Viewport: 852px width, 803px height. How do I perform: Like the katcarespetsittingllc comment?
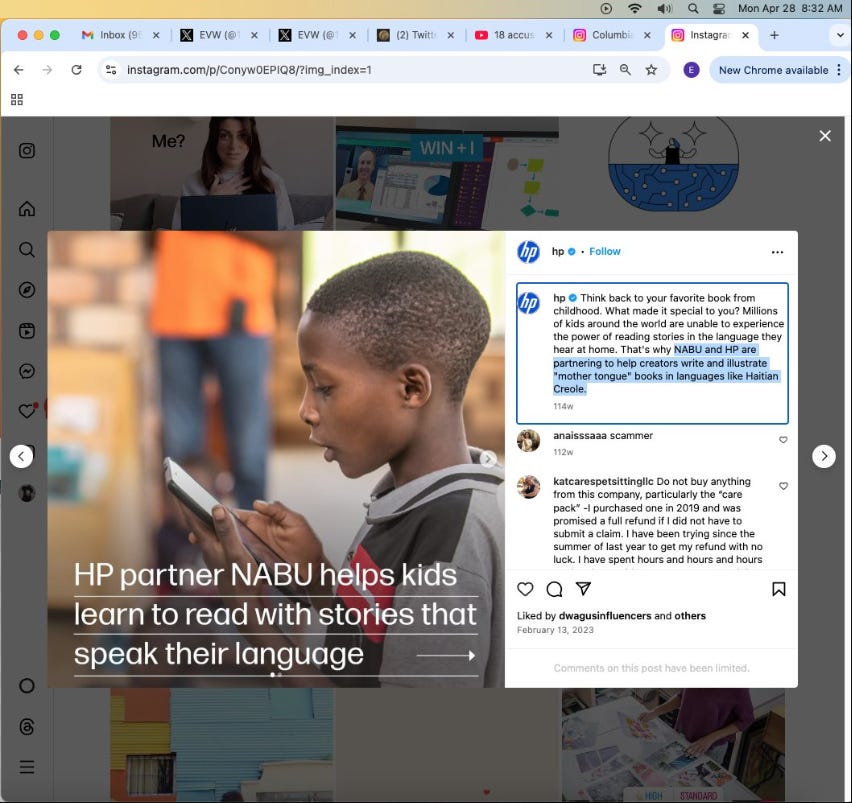[783, 486]
